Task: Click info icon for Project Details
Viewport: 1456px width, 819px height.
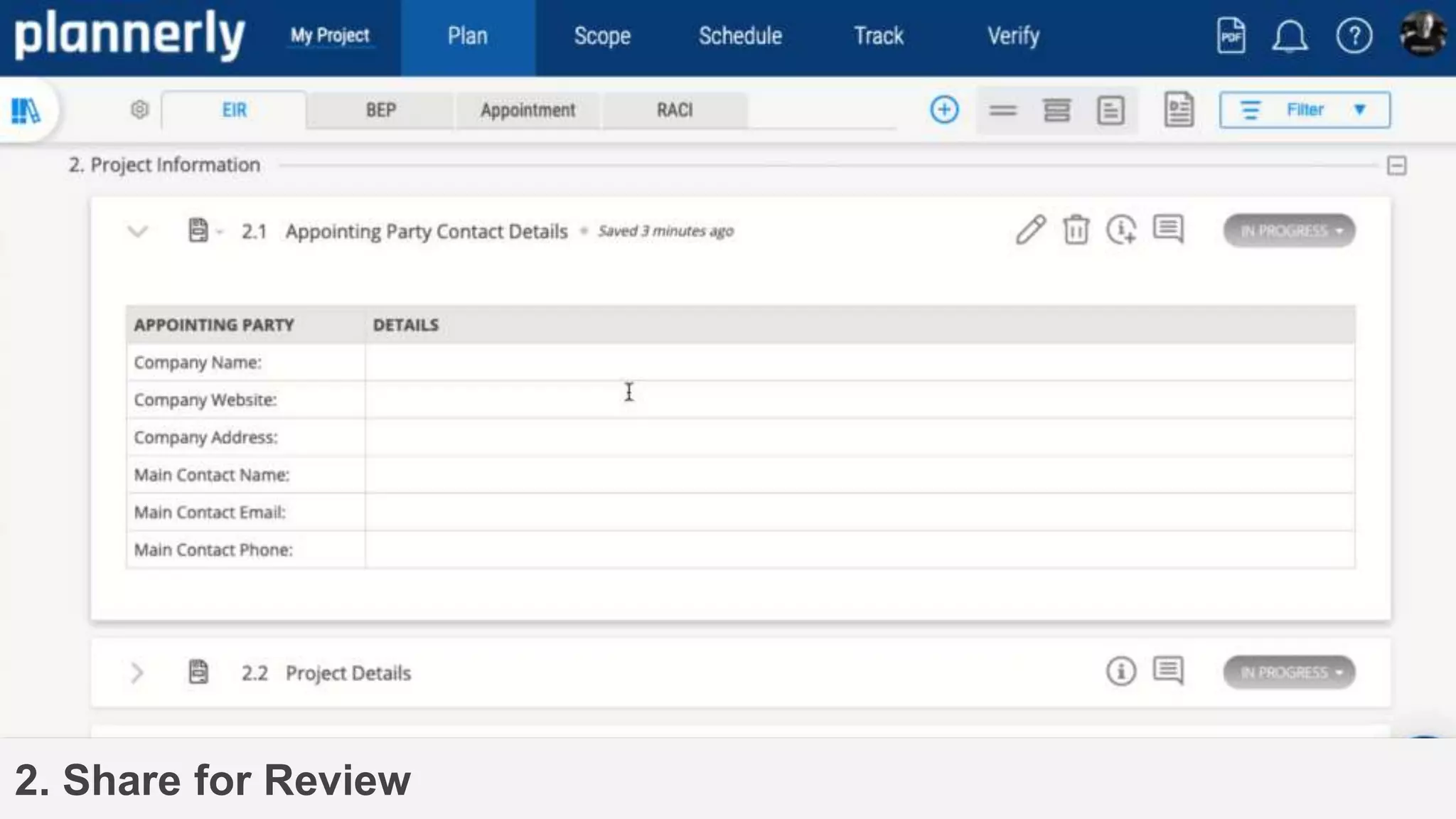Action: coord(1120,671)
